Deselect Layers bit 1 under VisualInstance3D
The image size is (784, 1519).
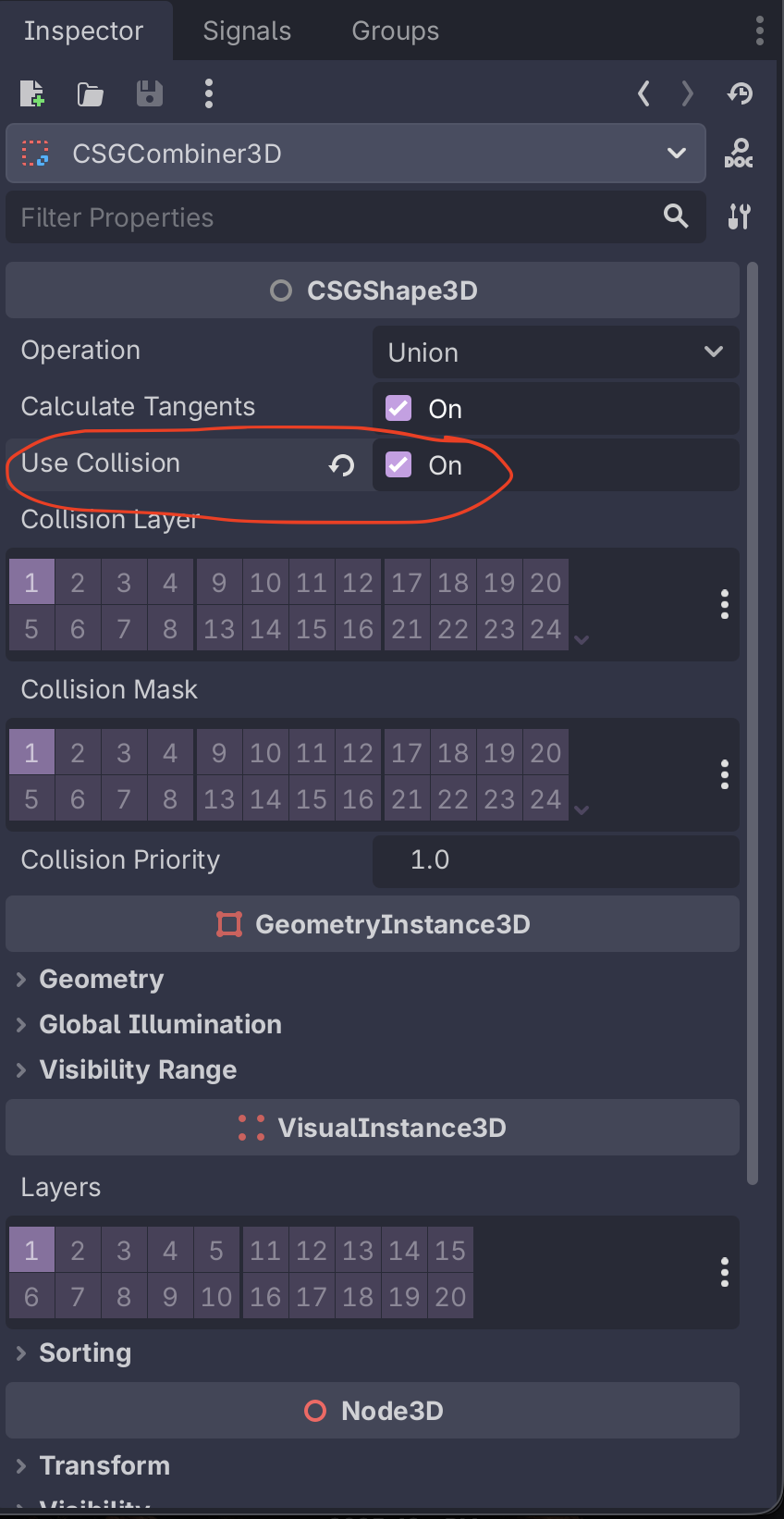pyautogui.click(x=31, y=1250)
